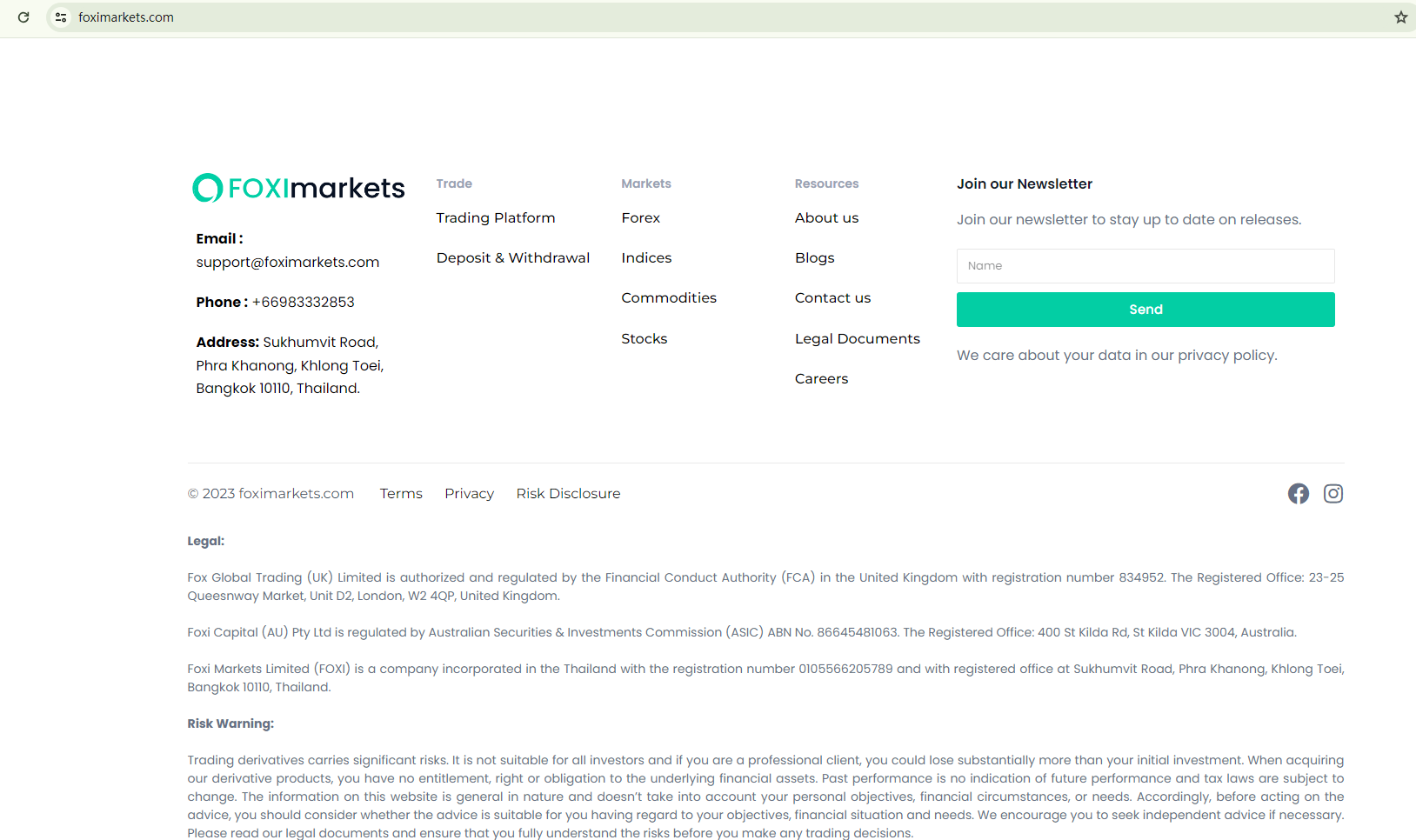This screenshot has width=1416, height=840.
Task: Open the Trading Platform link
Action: [496, 218]
